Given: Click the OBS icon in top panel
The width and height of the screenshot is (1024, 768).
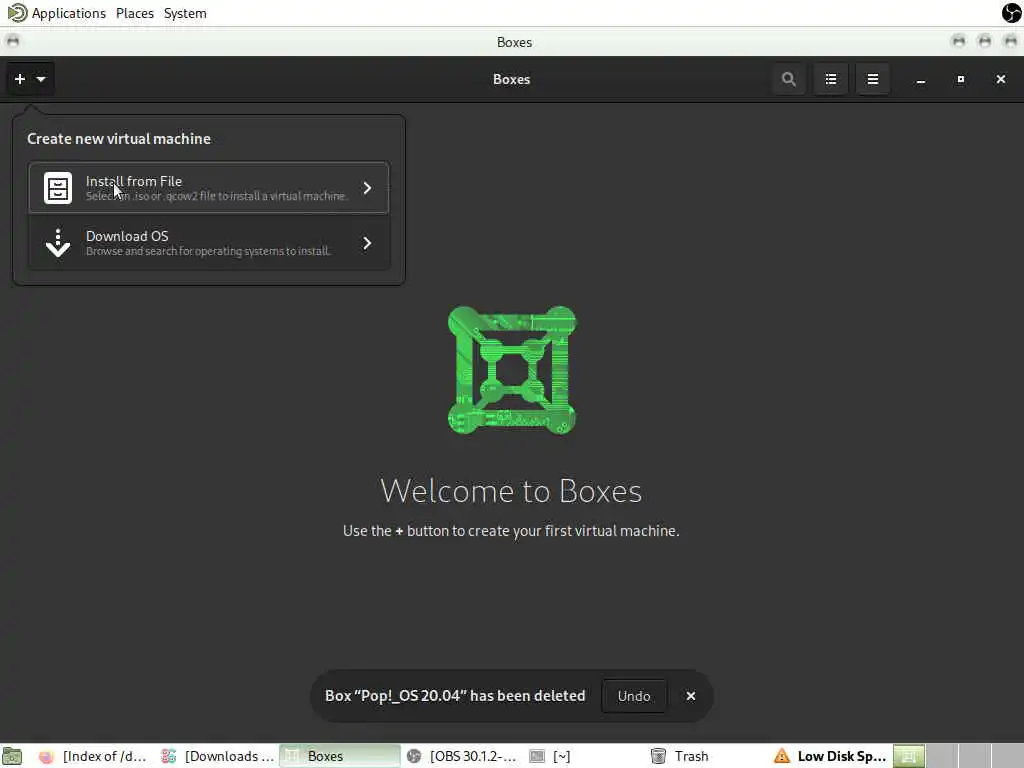Looking at the screenshot, I should click(1012, 12).
